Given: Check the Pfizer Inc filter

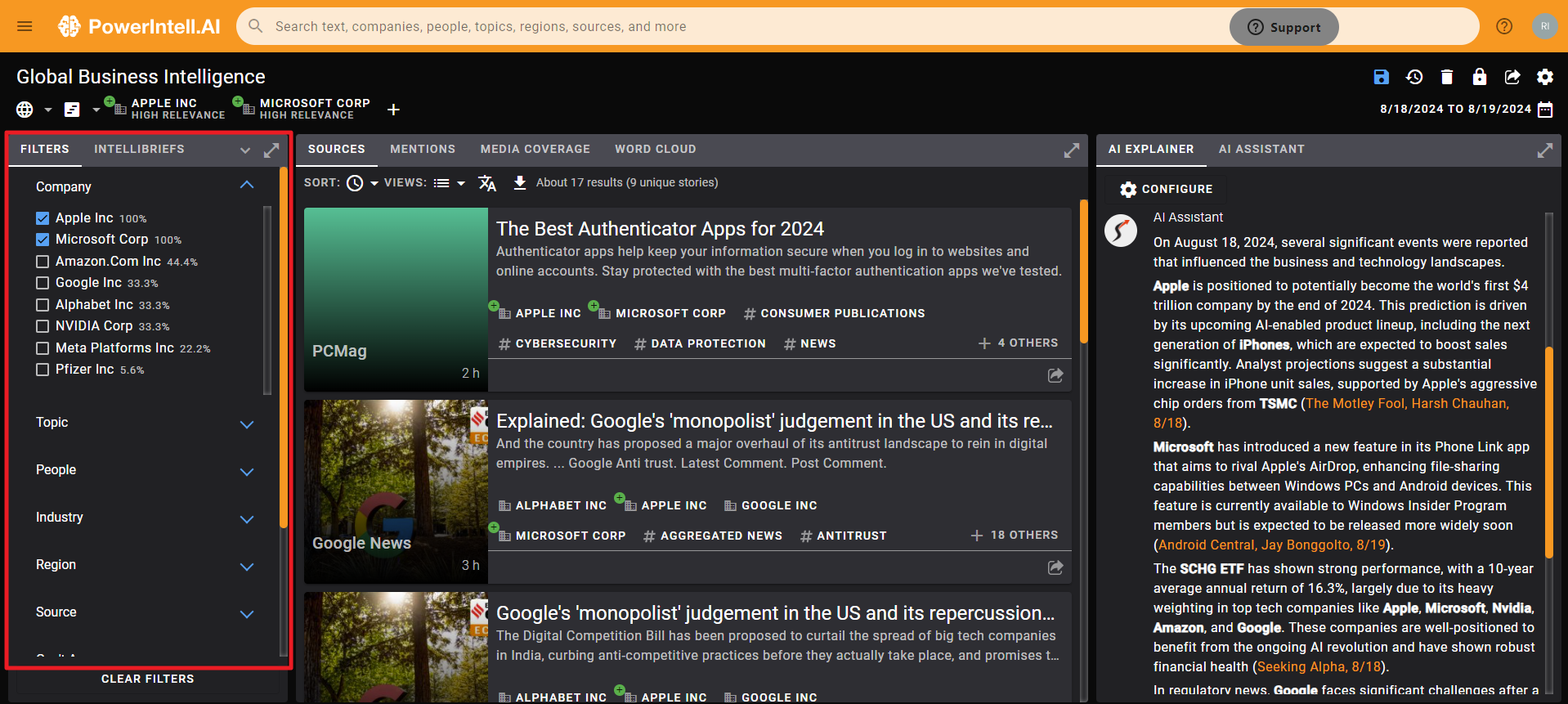Looking at the screenshot, I should tap(43, 370).
